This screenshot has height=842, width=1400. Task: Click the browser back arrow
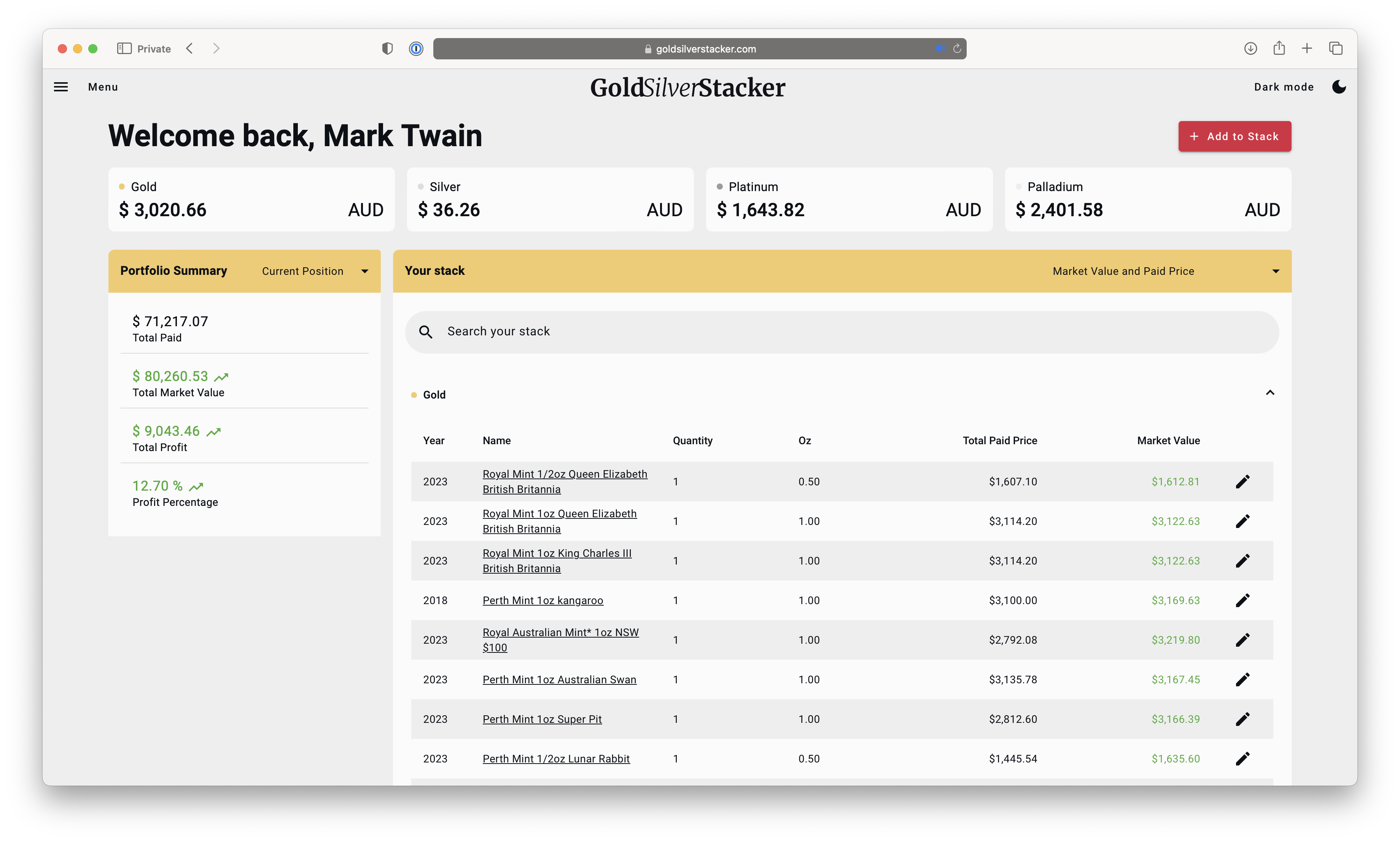pos(189,48)
